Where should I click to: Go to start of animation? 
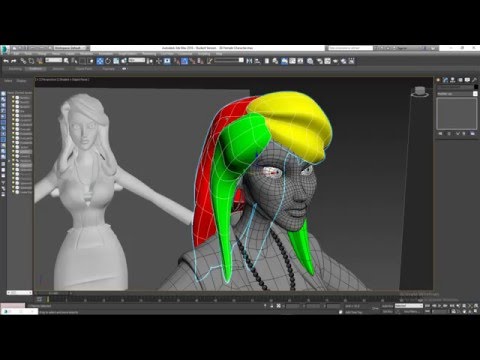click(x=427, y=306)
